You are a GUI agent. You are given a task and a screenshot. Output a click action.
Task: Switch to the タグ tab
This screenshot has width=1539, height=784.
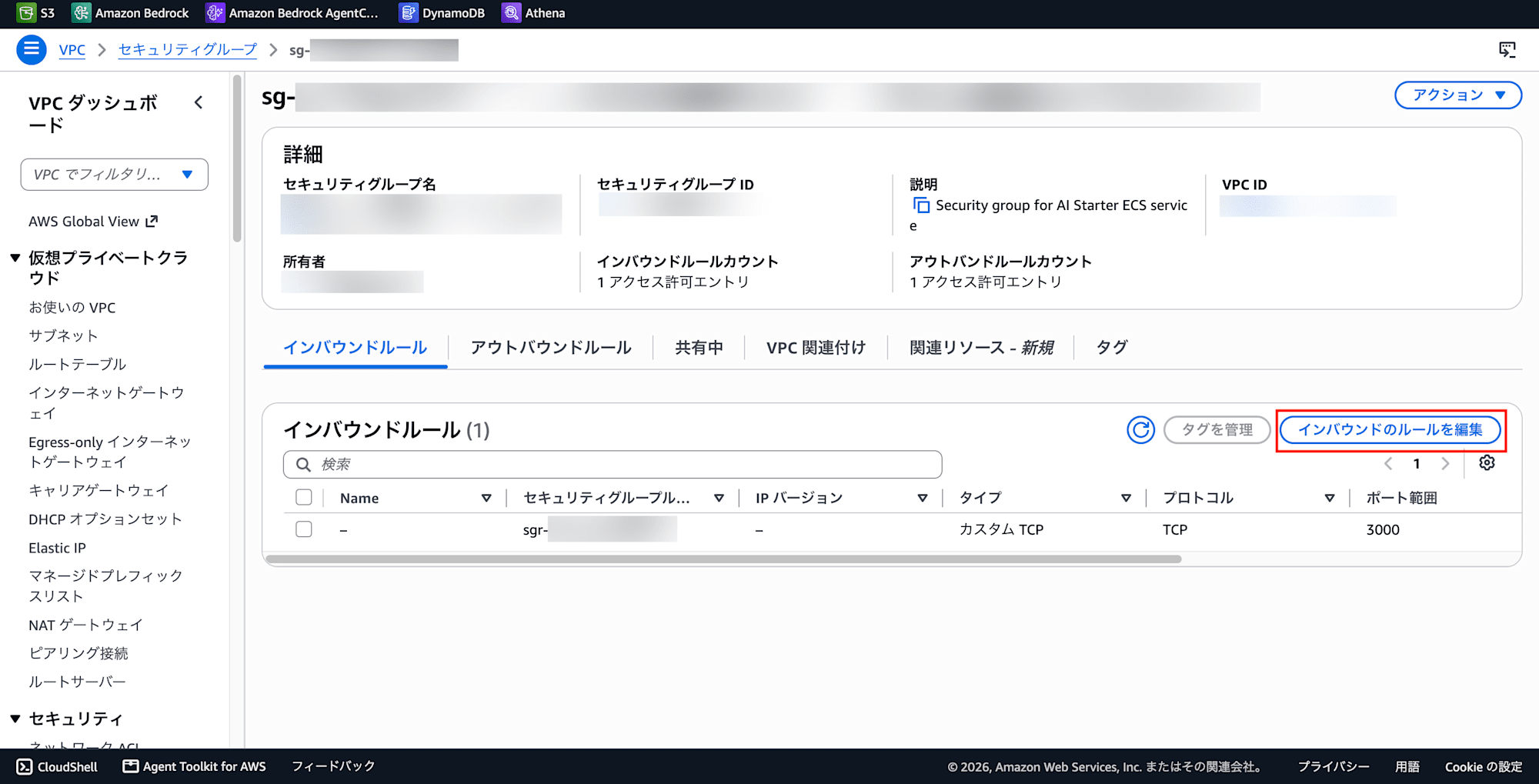[1111, 348]
